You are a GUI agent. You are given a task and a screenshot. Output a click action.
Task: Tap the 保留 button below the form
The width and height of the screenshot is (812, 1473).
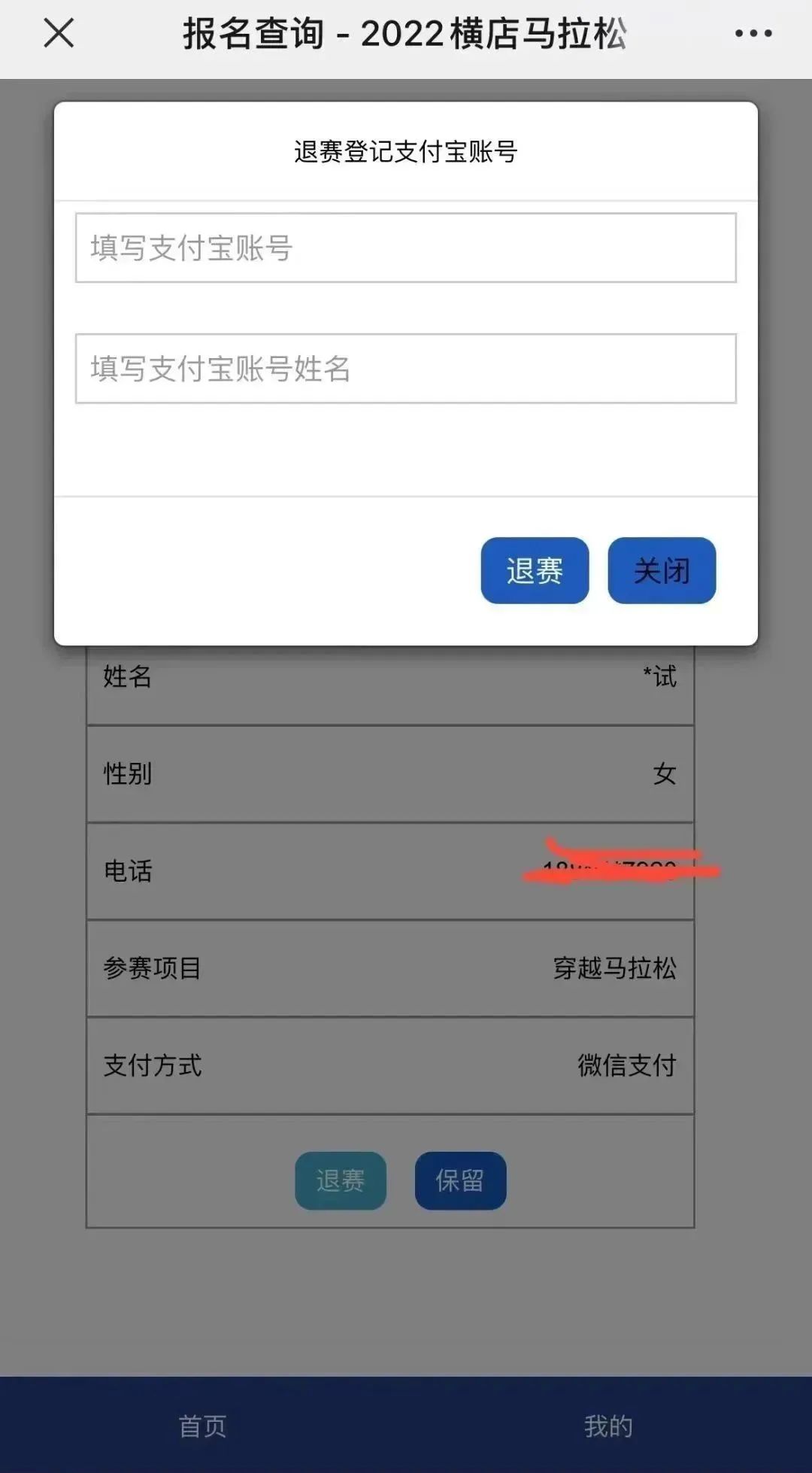pyautogui.click(x=460, y=1180)
